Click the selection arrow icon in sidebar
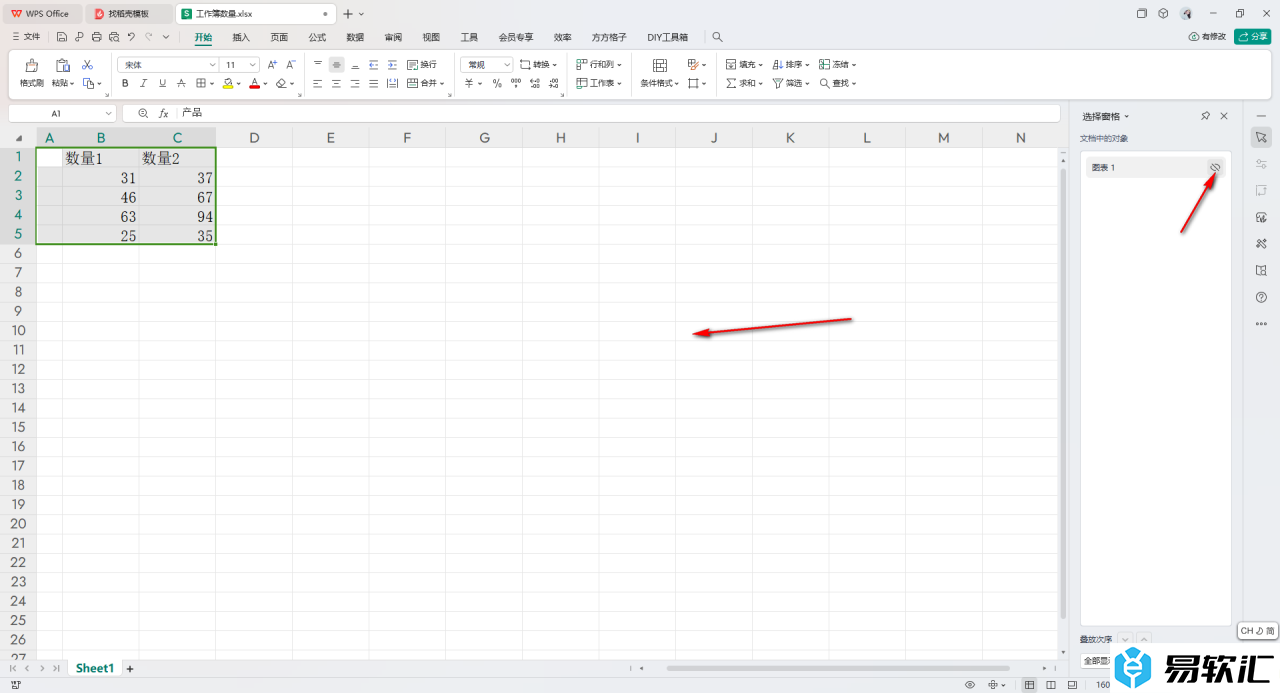 point(1261,137)
